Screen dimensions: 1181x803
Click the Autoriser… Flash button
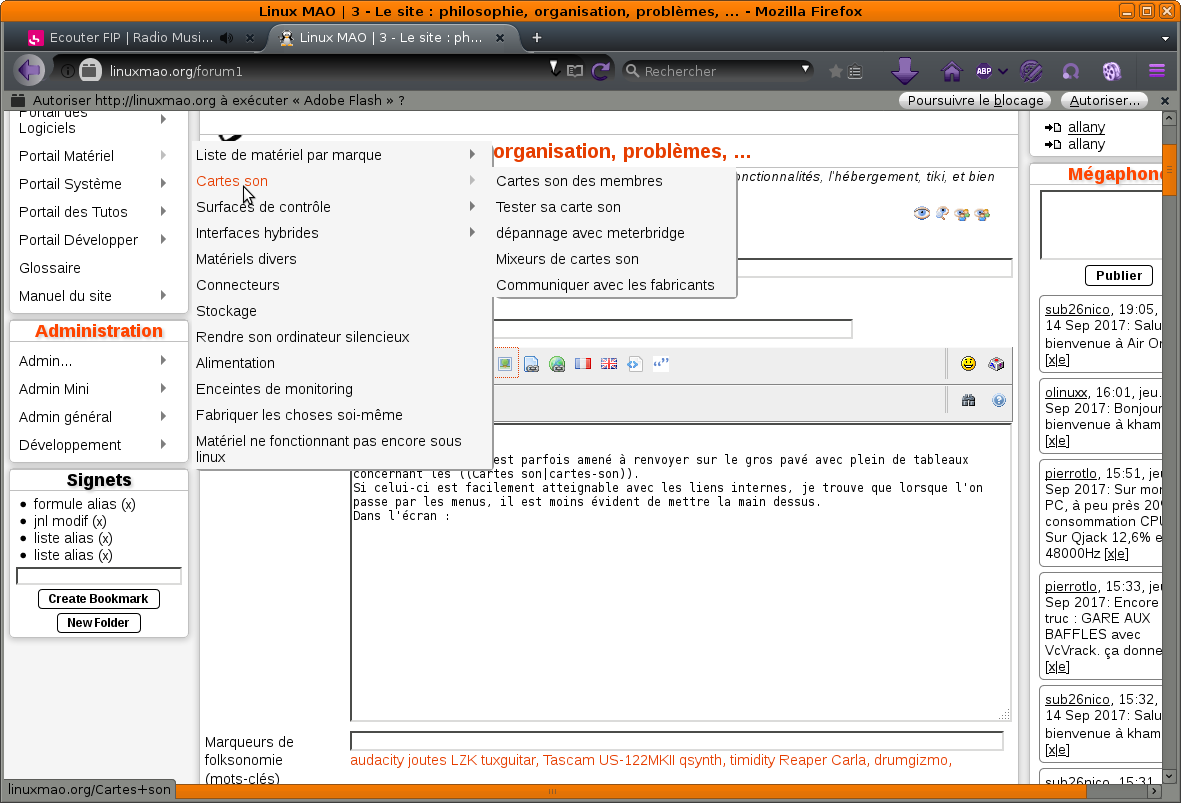coord(1104,100)
